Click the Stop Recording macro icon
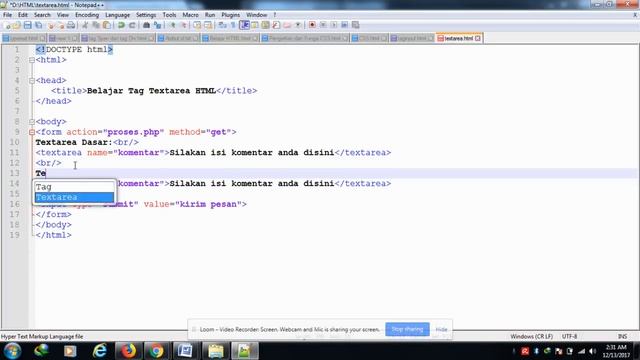 pyautogui.click(x=323, y=25)
